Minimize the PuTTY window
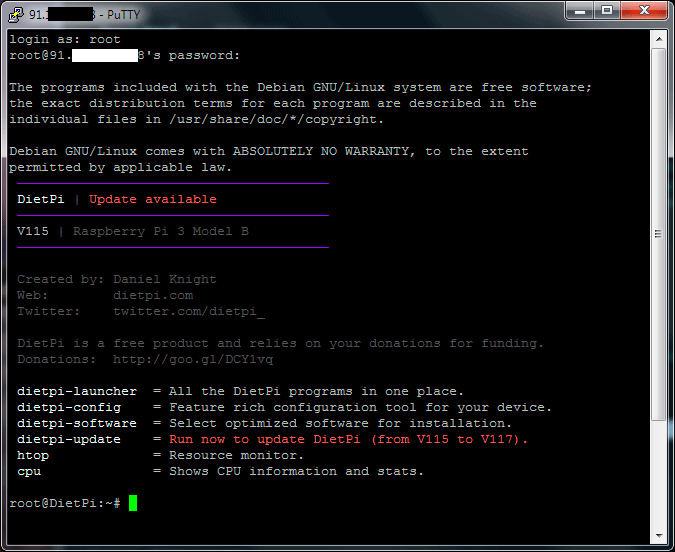The width and height of the screenshot is (675, 552). (579, 11)
